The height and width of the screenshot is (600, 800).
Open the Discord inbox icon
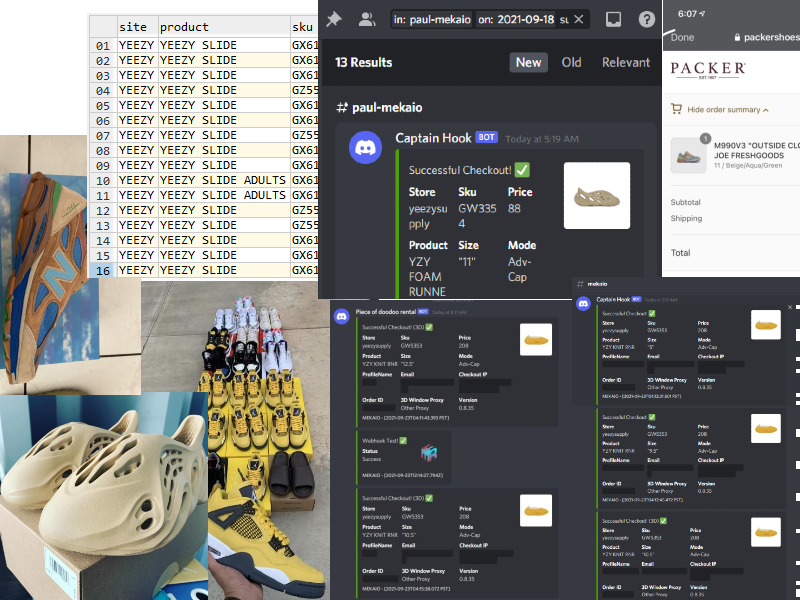613,19
